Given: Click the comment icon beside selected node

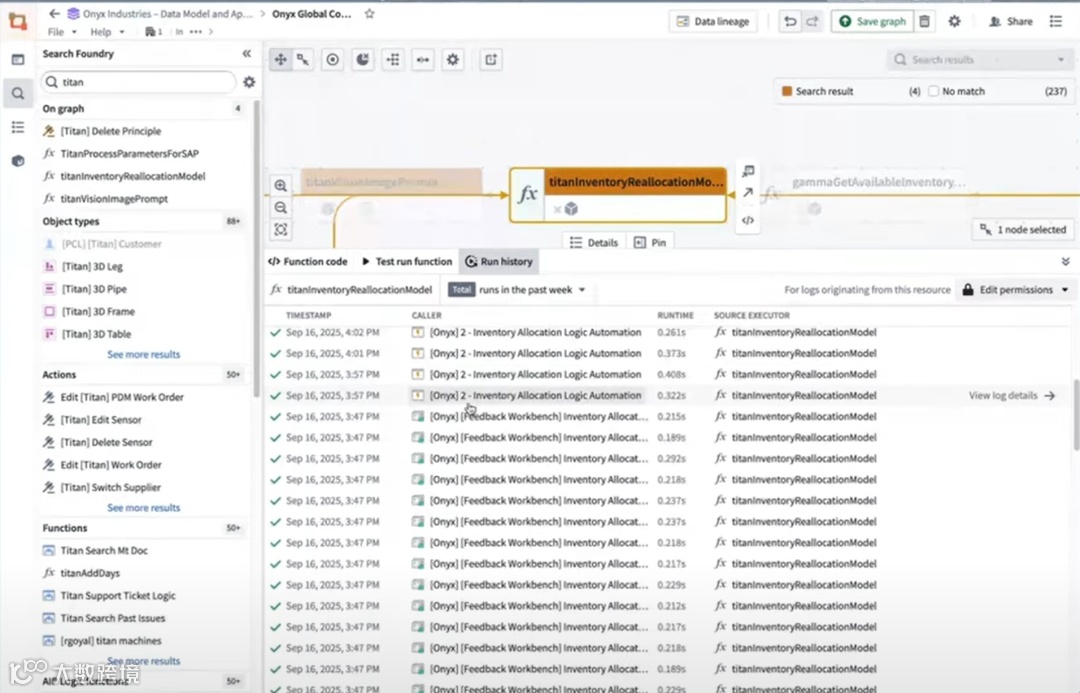Looking at the screenshot, I should [x=748, y=171].
